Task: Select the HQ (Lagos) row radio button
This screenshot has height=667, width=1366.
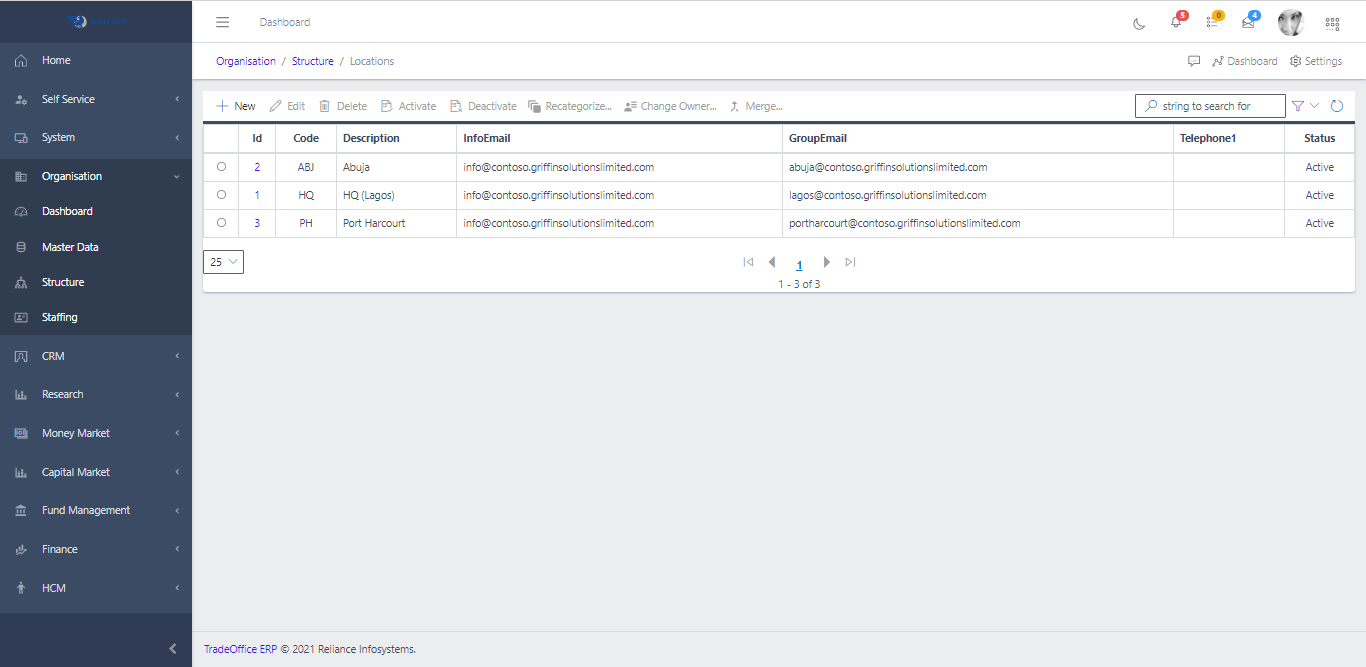Action: 221,195
